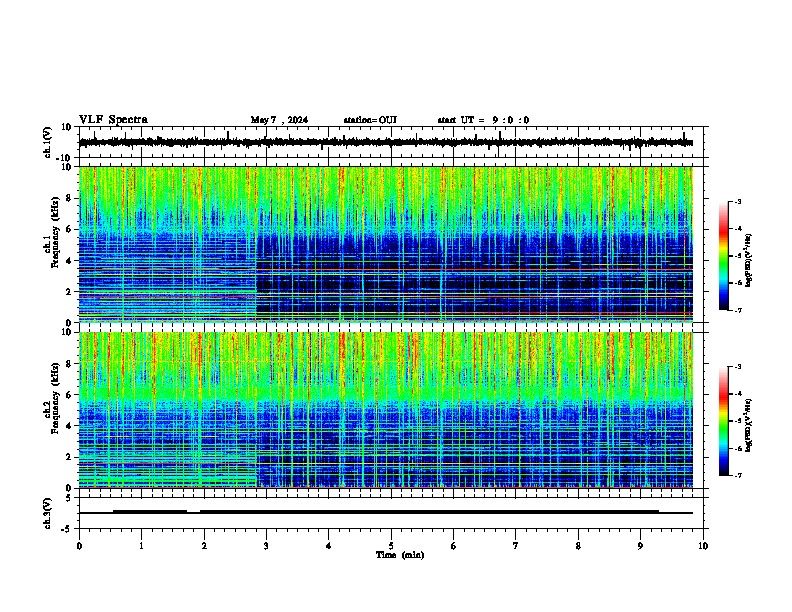This screenshot has width=792, height=612.
Task: Click the "8" kHz tick of ch.2 spectrogram
Action: (x=69, y=364)
